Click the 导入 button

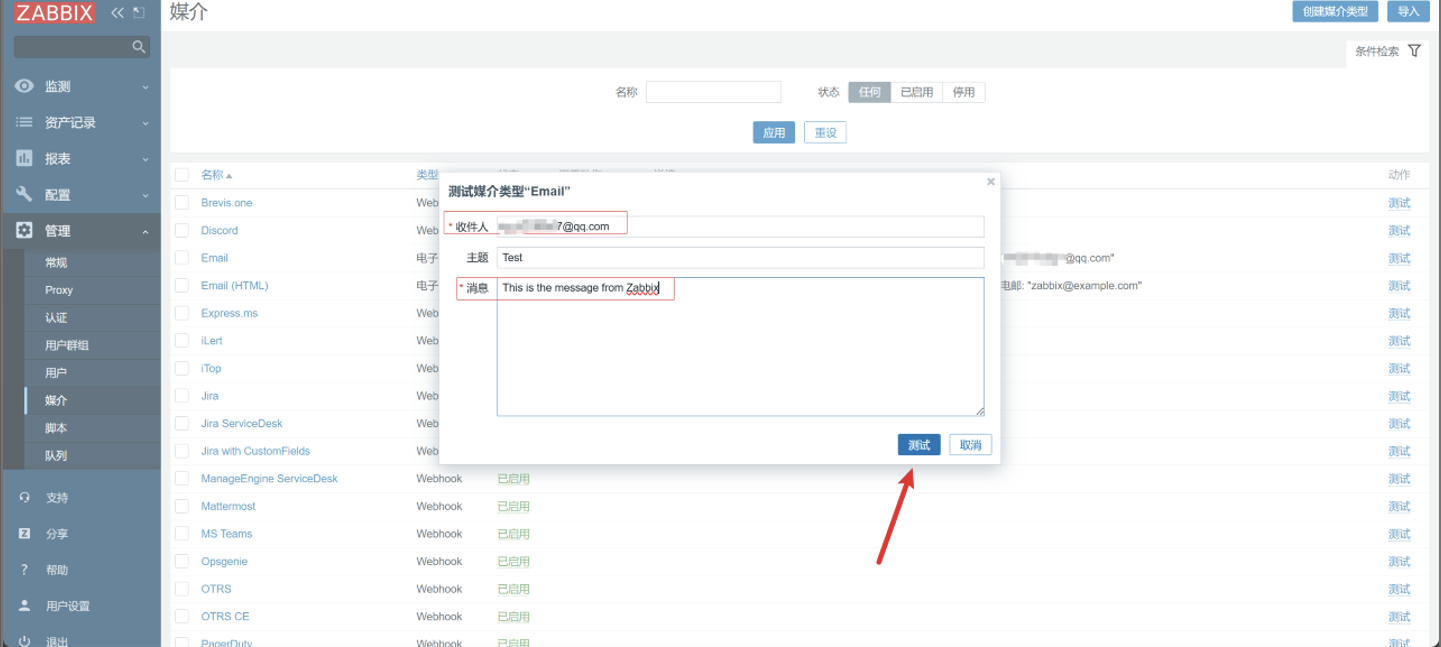click(1408, 11)
